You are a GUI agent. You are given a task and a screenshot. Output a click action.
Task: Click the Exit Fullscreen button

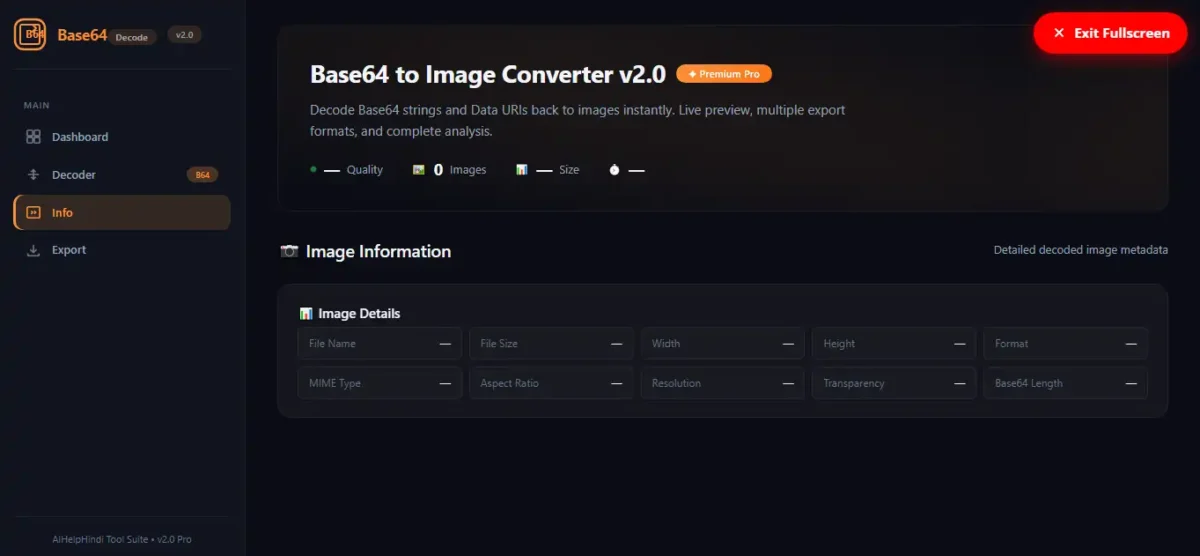coord(1110,33)
